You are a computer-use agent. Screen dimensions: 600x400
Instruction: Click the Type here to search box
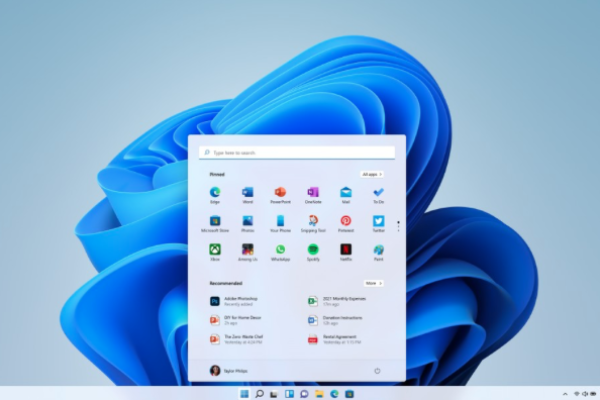[297, 152]
